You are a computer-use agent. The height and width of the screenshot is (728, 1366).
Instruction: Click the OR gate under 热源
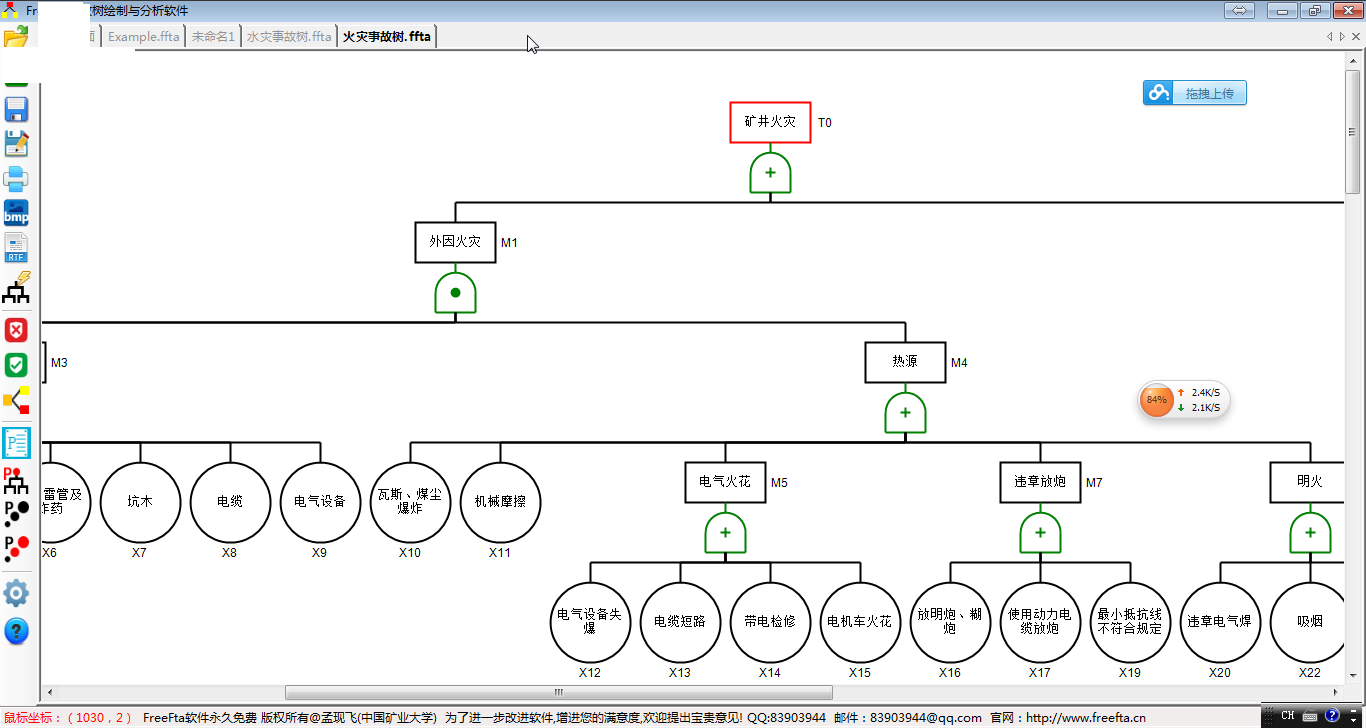905,413
